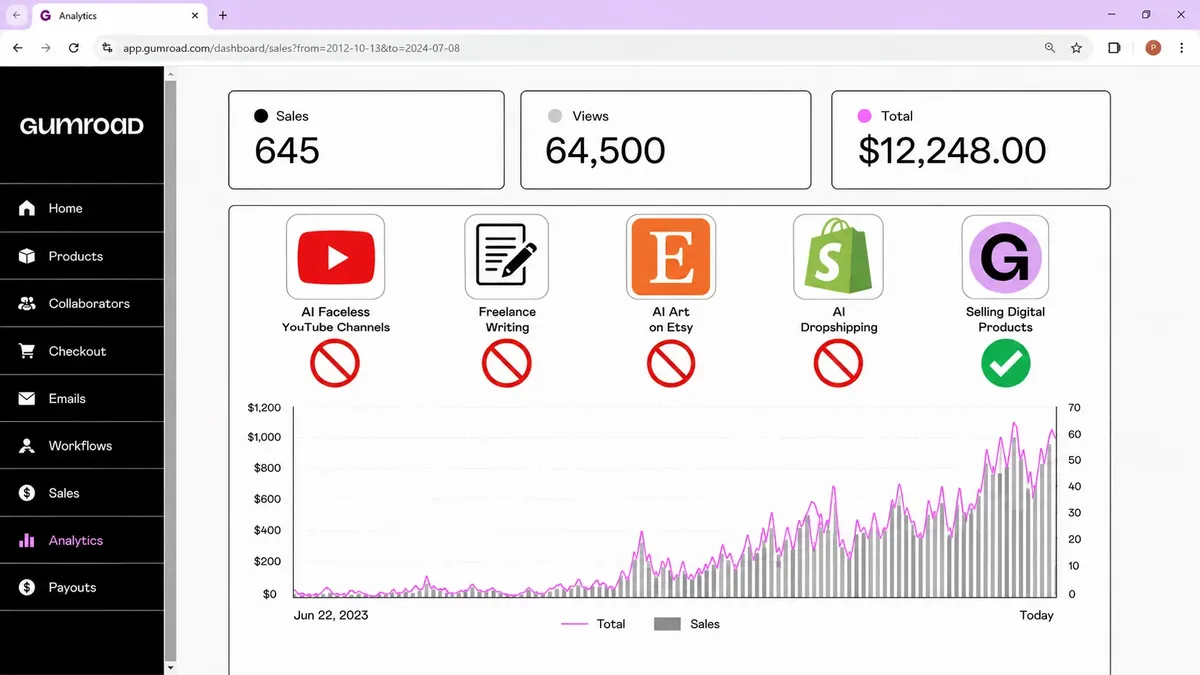Open a new browser tab
Screen dimensions: 1200x675
223,16
